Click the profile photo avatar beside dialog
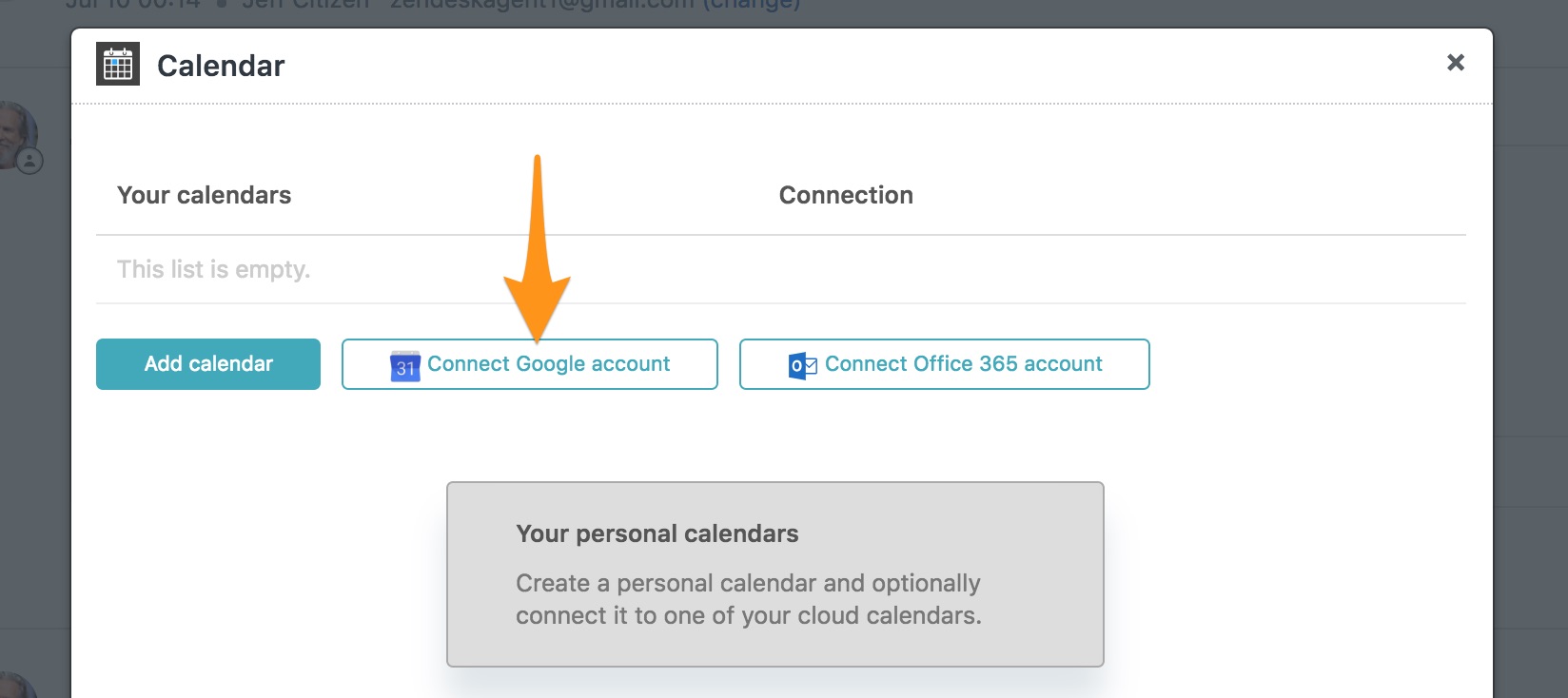Viewport: 1568px width, 698px height. pyautogui.click(x=17, y=135)
